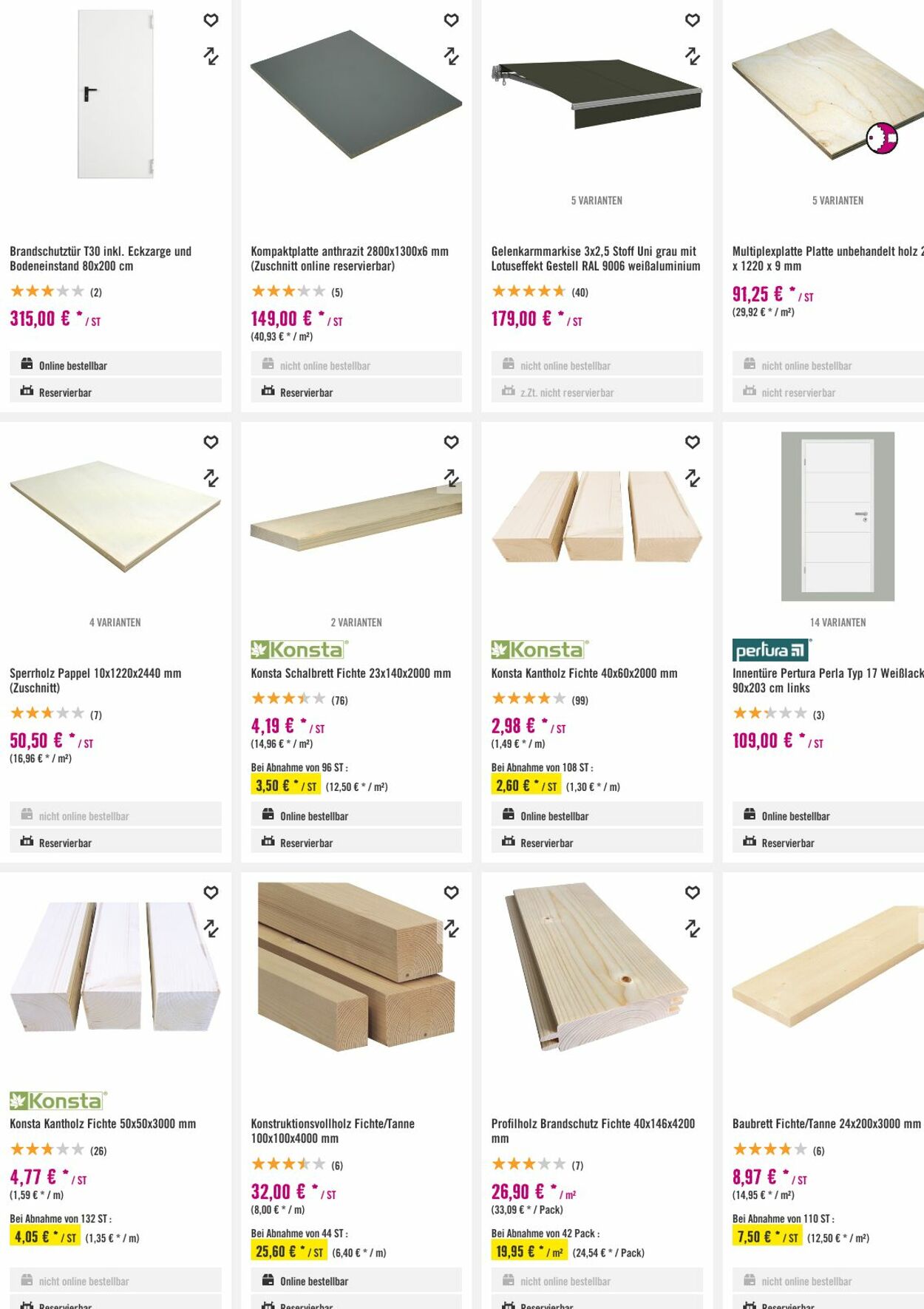
Task: Click star rating of Konsta Schalbrett Fichte
Action: pos(288,698)
